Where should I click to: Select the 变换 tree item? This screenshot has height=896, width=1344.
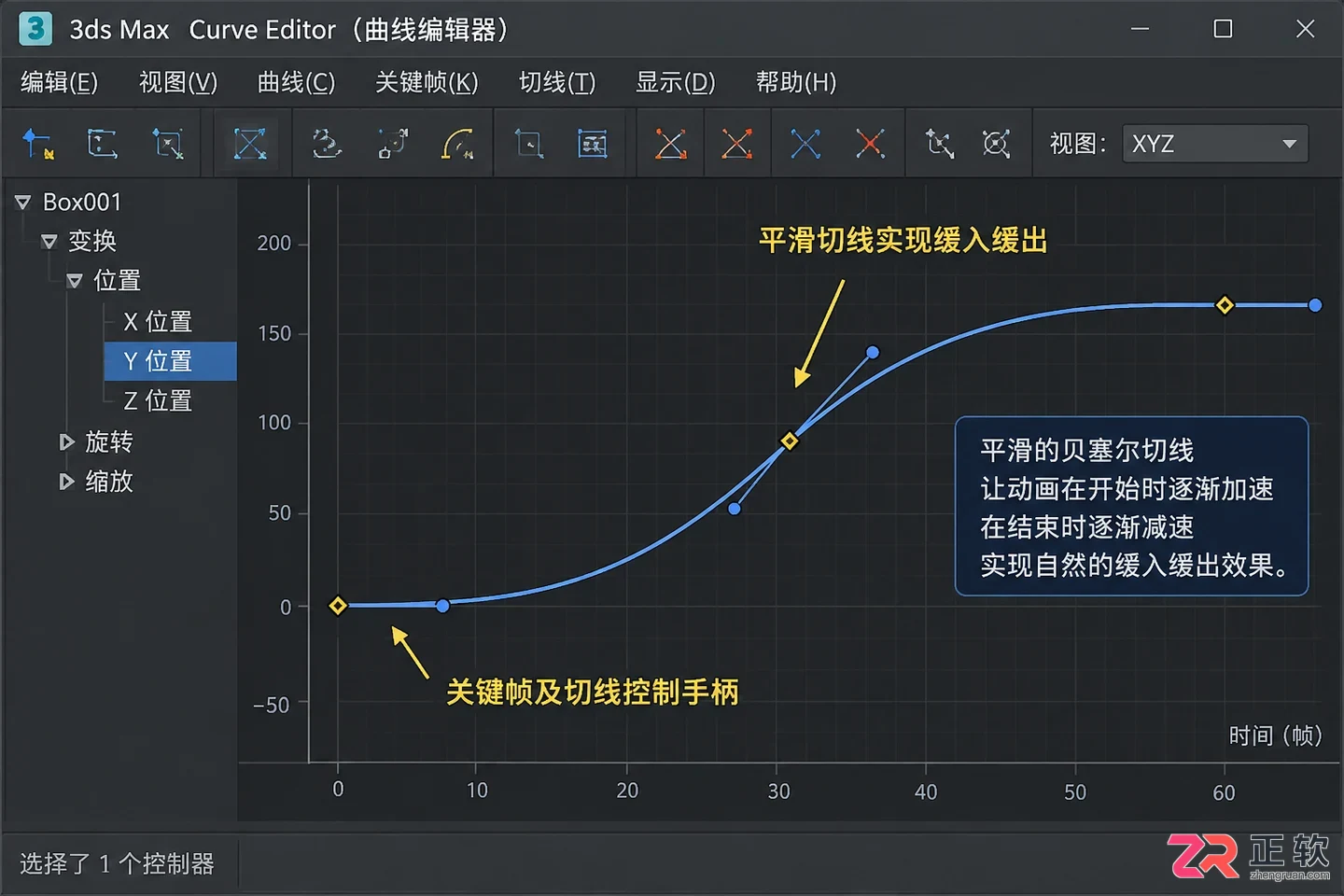92,241
